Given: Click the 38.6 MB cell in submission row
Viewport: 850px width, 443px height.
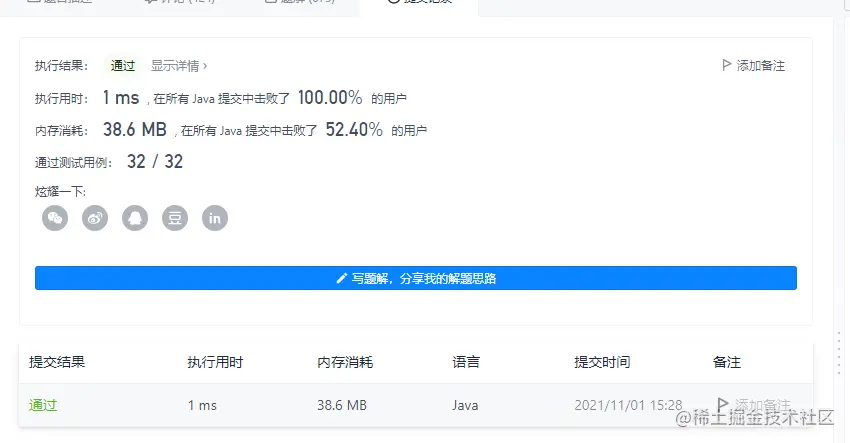Looking at the screenshot, I should click(342, 405).
